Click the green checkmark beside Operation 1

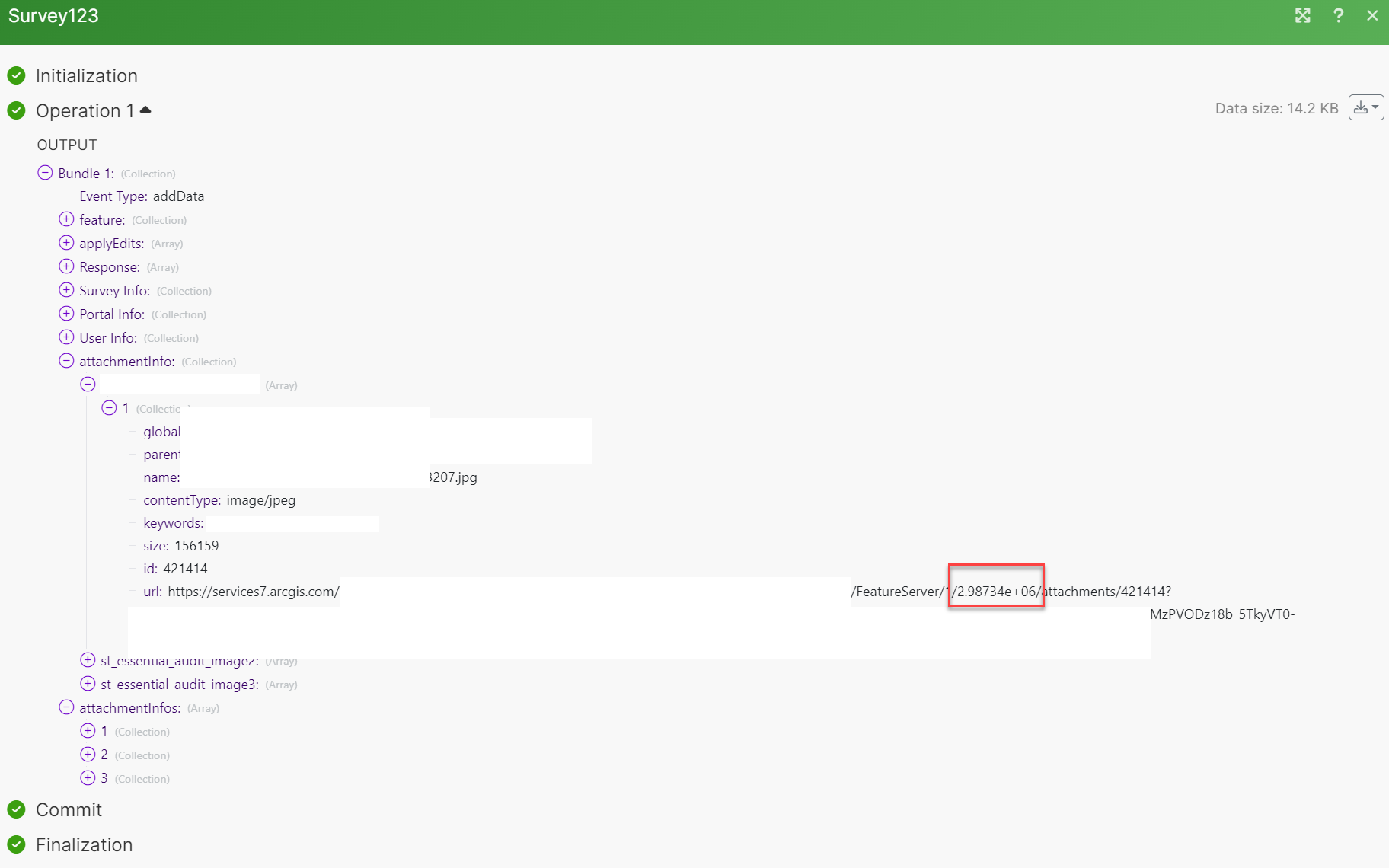point(16,111)
